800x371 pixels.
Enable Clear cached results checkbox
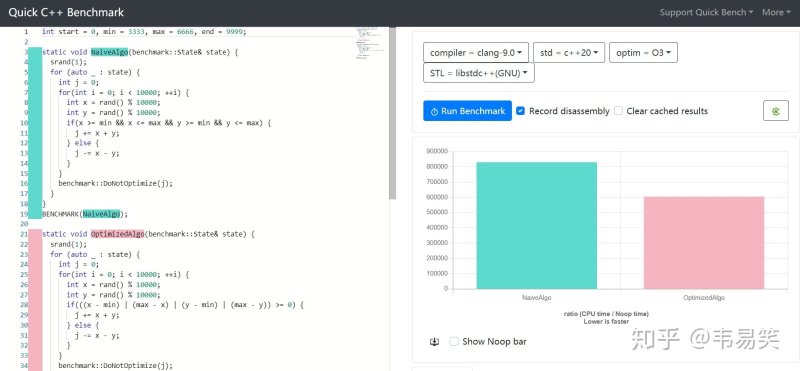tap(618, 111)
